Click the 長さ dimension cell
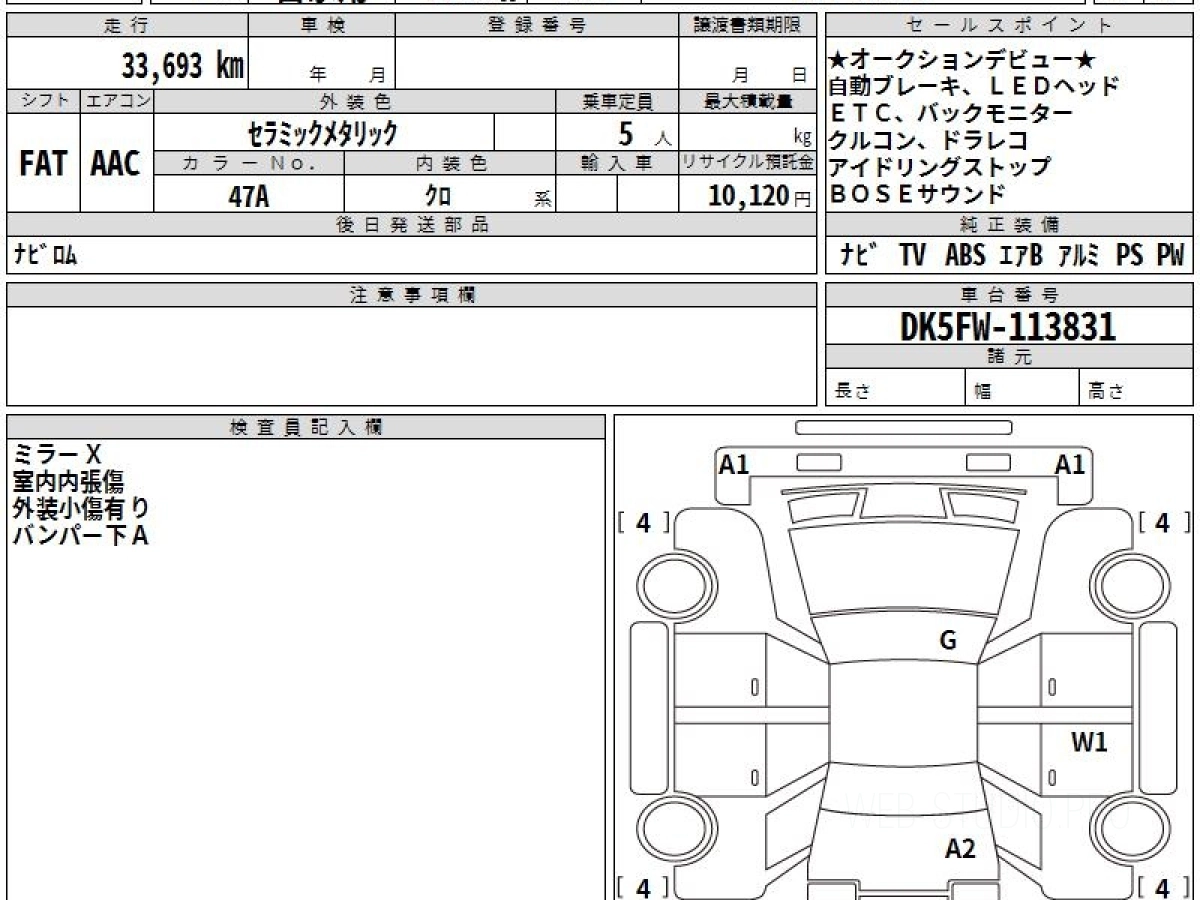The image size is (1200, 900). point(895,389)
